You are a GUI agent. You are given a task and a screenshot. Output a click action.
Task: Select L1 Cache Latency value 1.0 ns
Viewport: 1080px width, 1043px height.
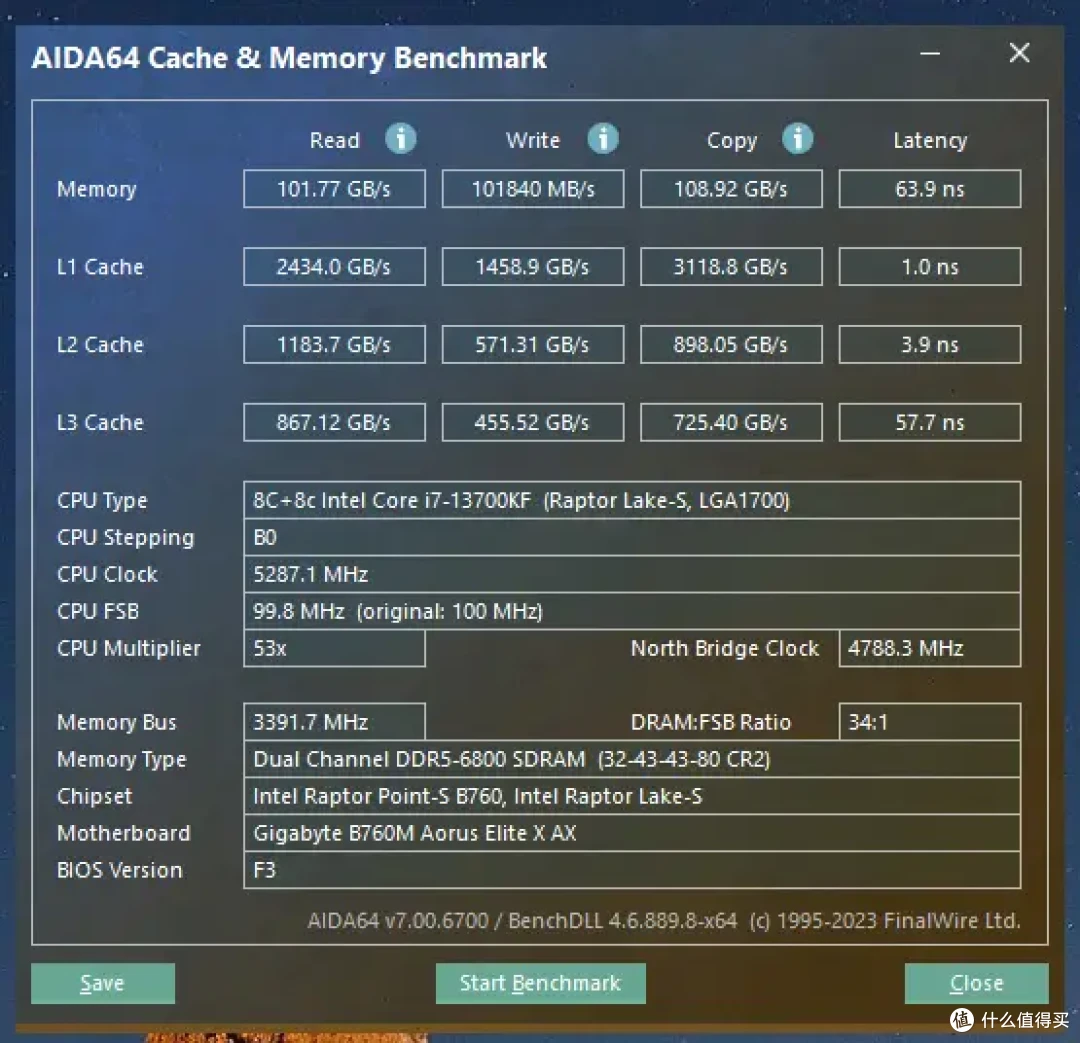tap(930, 267)
